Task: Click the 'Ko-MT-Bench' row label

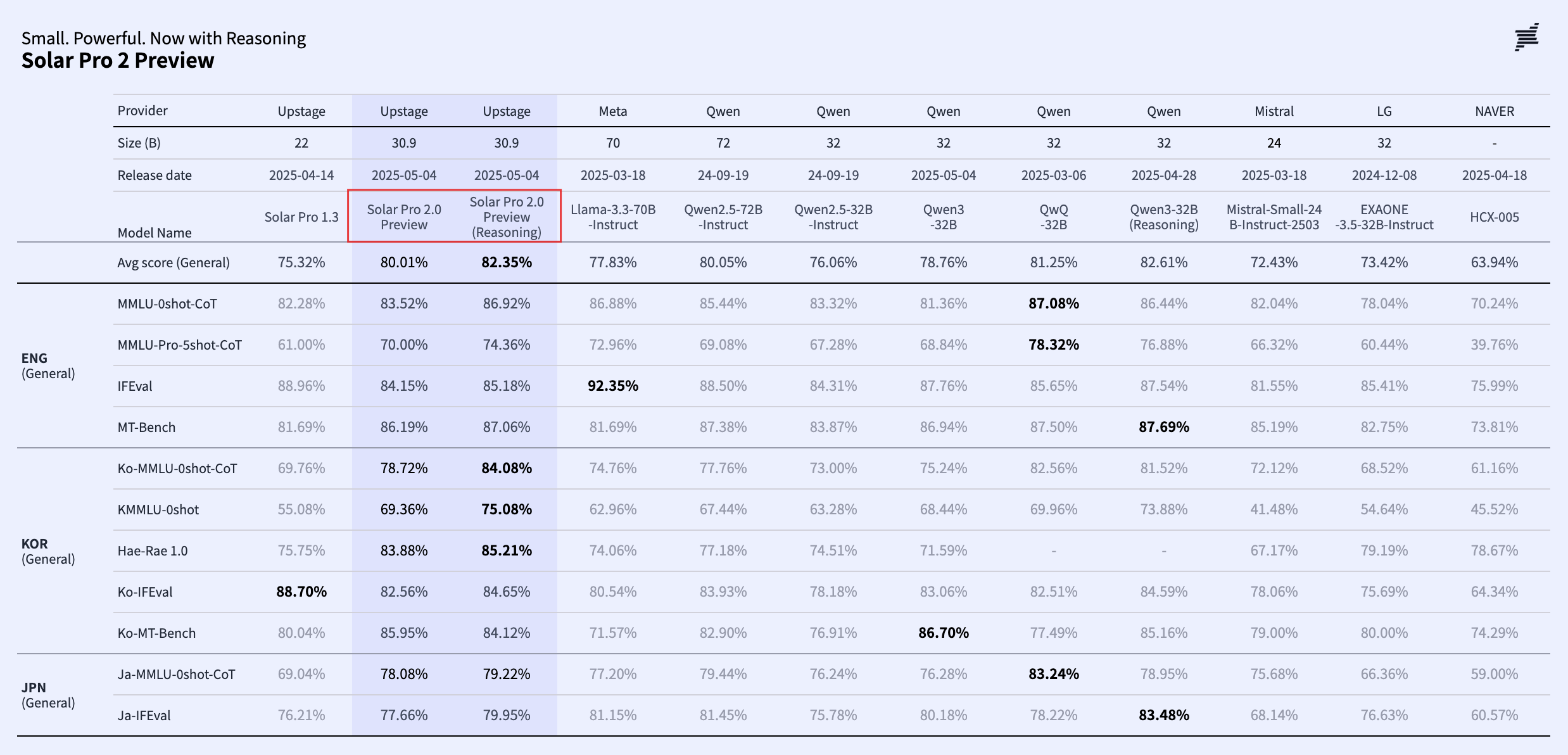Action: point(156,633)
